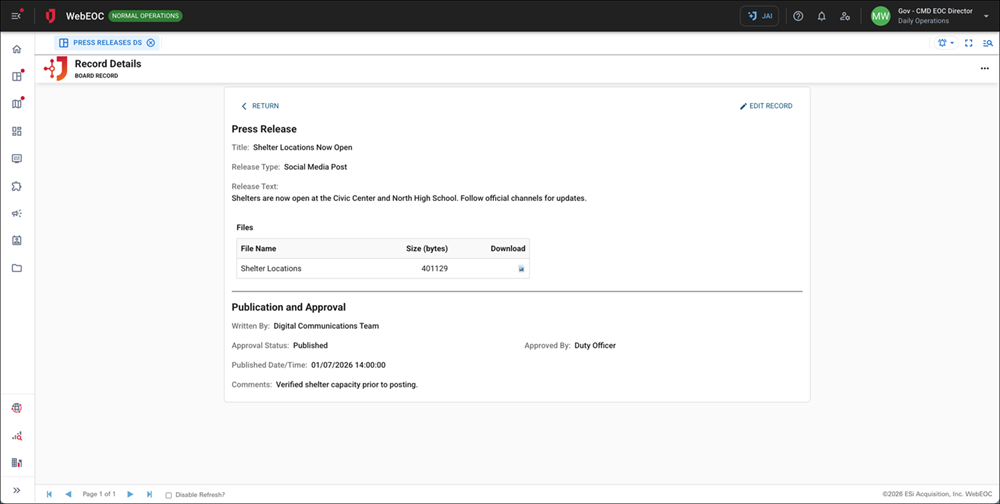Image resolution: width=1000 pixels, height=504 pixels.
Task: Close the Press Releases DS tab
Action: (151, 43)
